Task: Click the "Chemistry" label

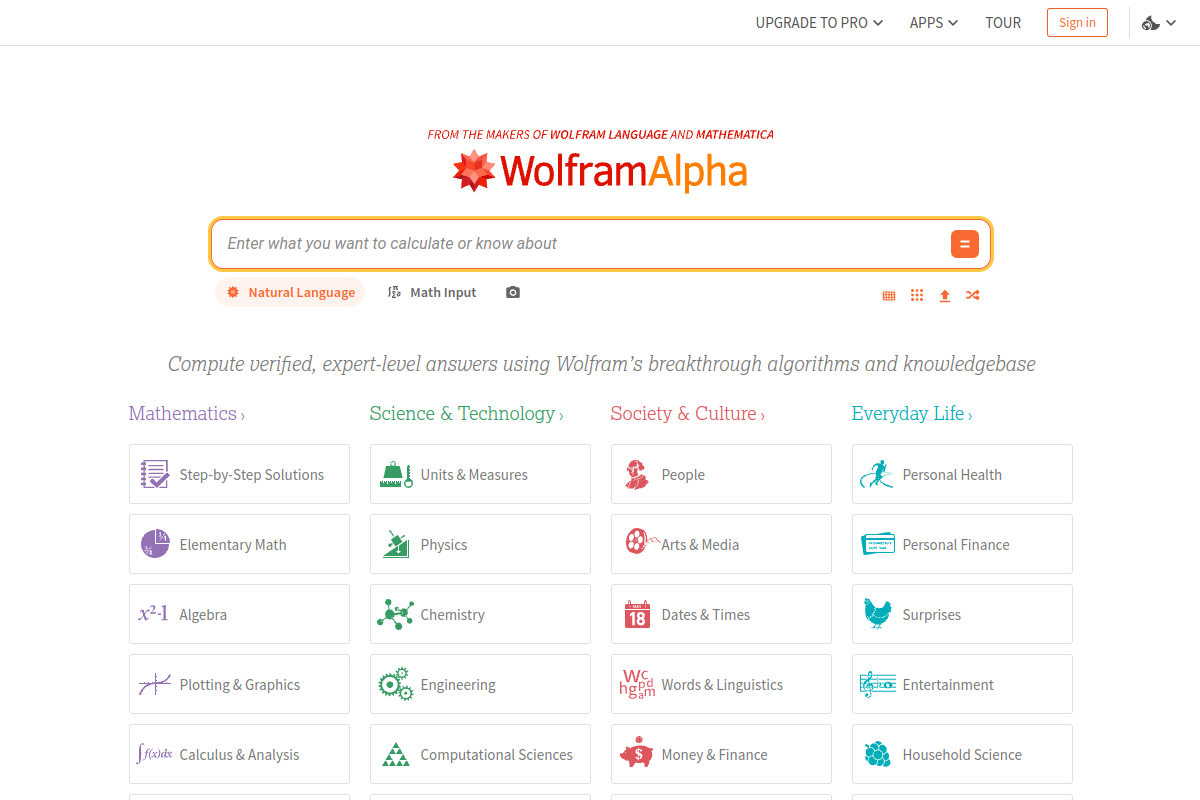Action: (x=453, y=615)
